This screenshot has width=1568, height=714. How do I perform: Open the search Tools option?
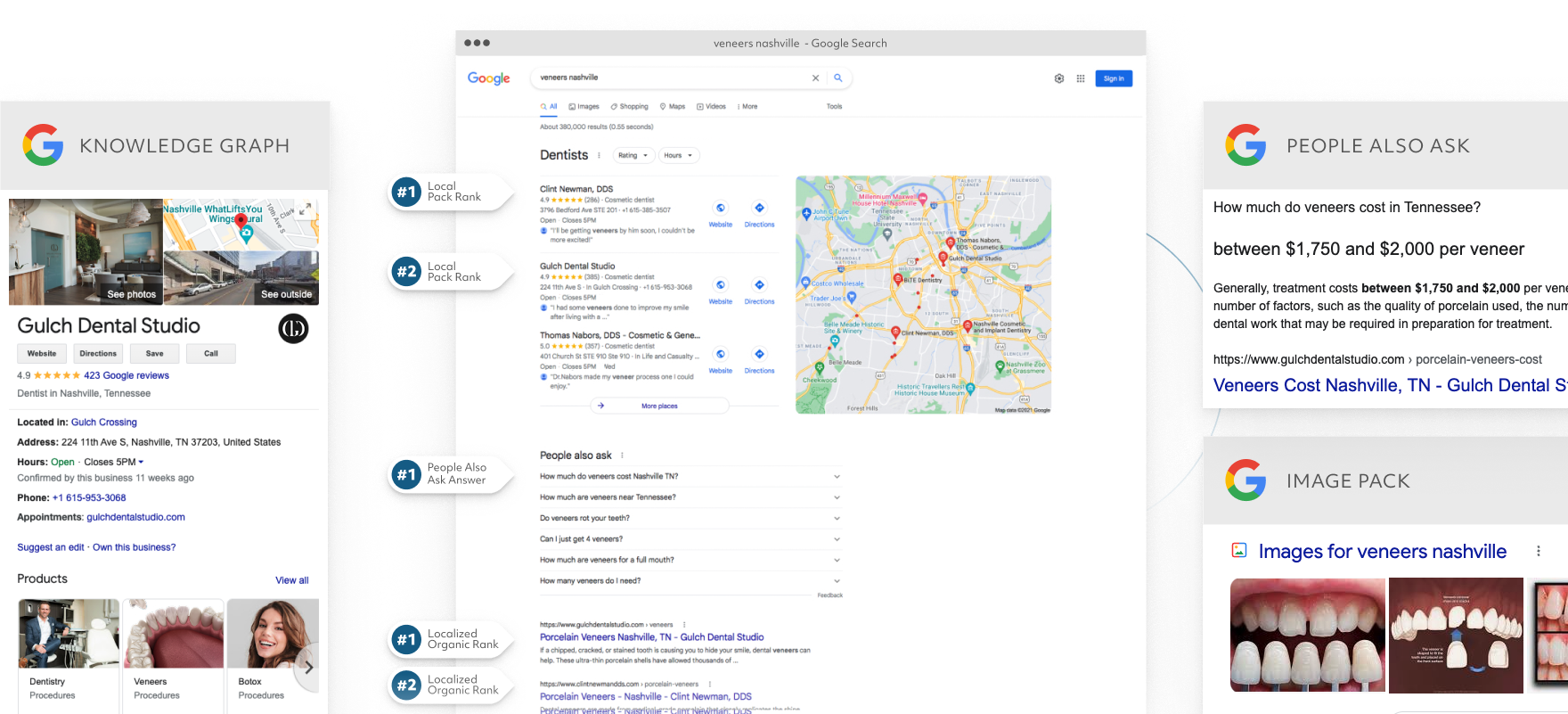pyautogui.click(x=834, y=106)
